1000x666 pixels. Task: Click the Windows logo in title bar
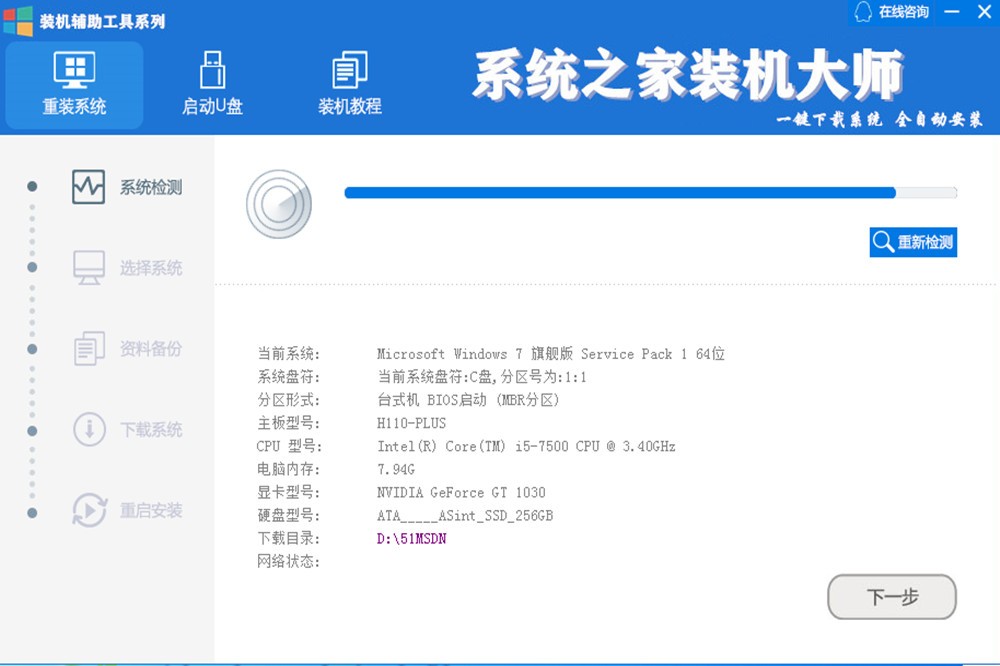(x=18, y=20)
